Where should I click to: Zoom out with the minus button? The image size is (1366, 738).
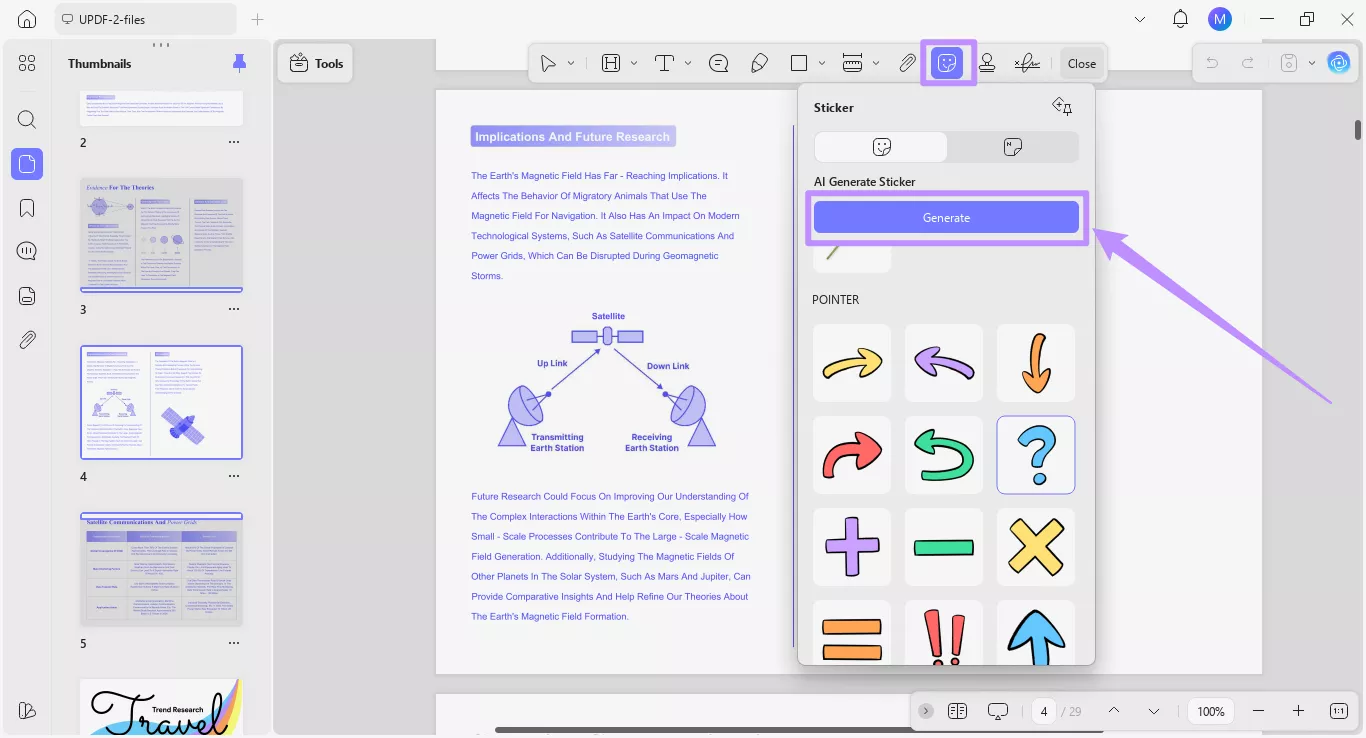1258,711
